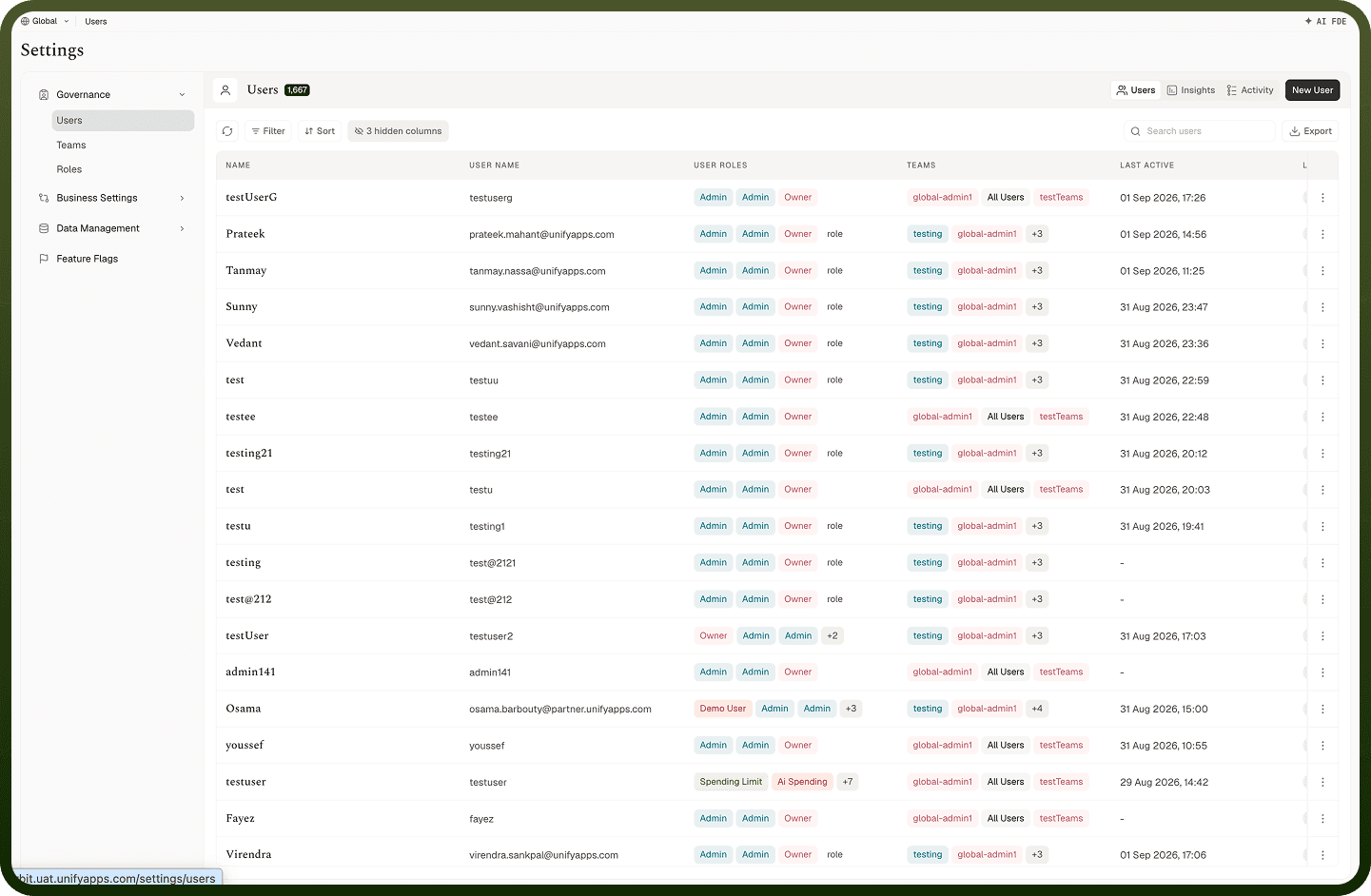Click email prateek.mahant@unifyapps.com
Screen dimensions: 1371x896
point(541,235)
